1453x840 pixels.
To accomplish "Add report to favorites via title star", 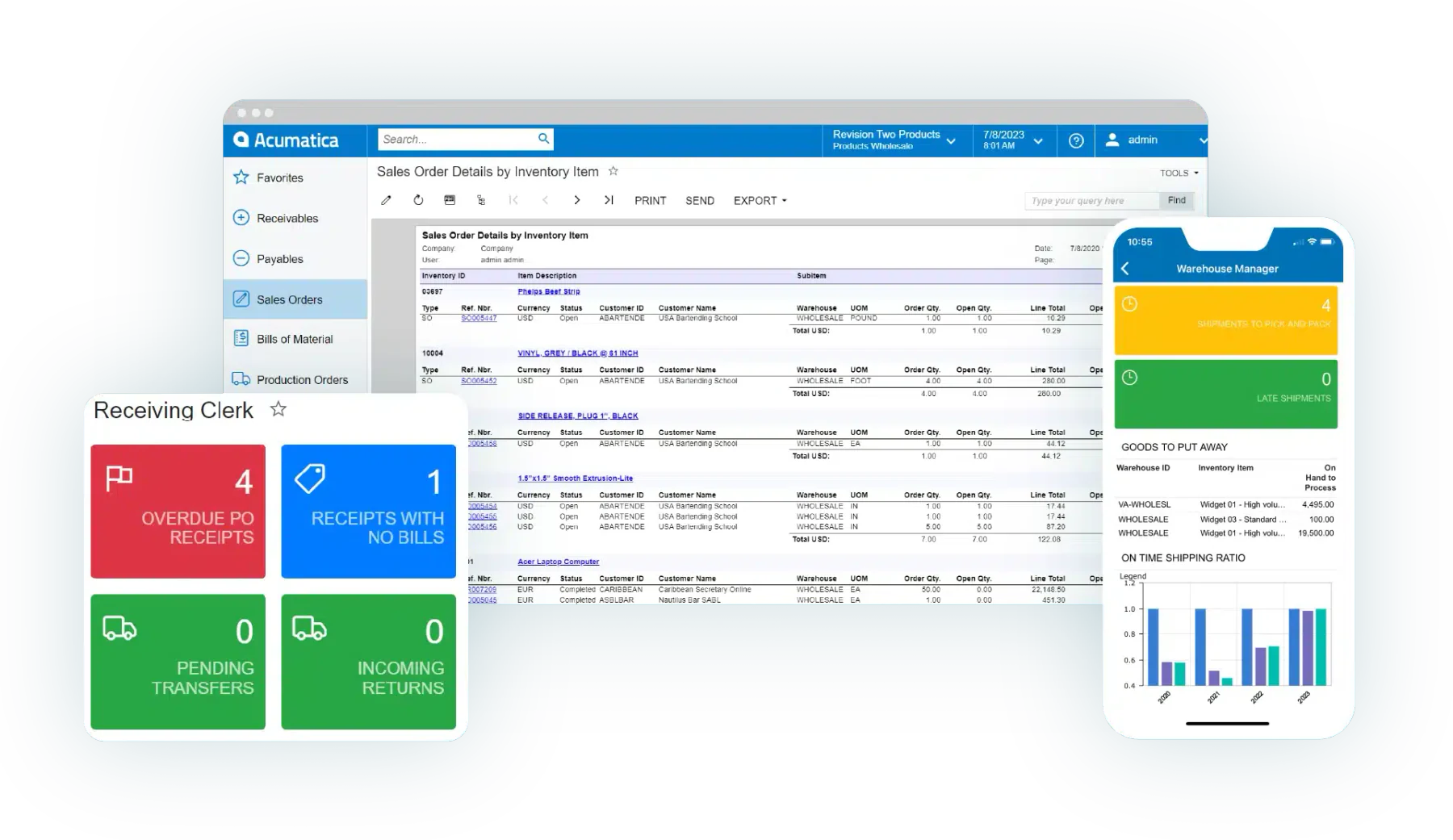I will tap(613, 171).
